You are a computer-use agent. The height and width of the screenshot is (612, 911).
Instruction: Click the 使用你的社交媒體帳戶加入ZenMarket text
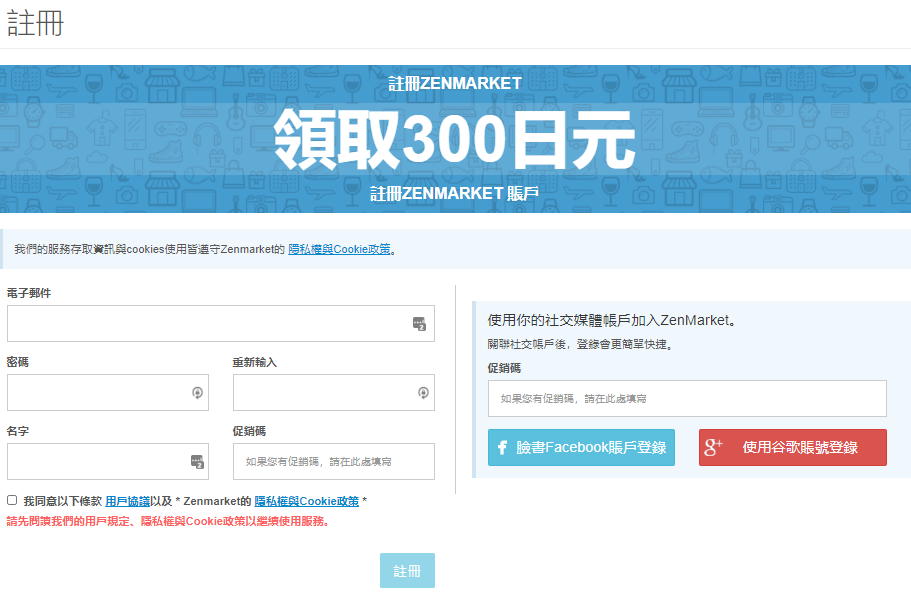click(x=612, y=320)
